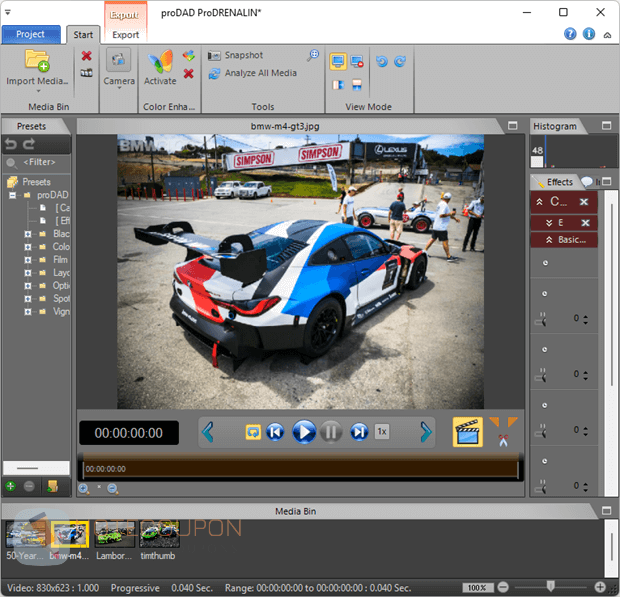Jump to previous frame button
Viewport: 620px width, 597px height.
click(x=275, y=432)
